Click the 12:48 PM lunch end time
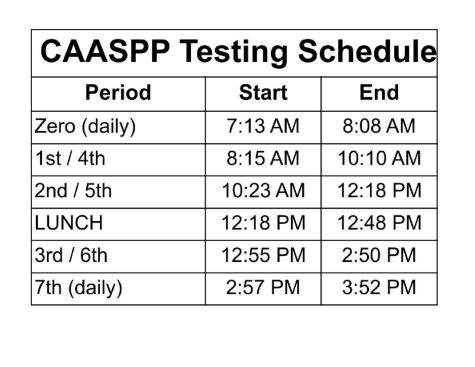 click(x=379, y=223)
